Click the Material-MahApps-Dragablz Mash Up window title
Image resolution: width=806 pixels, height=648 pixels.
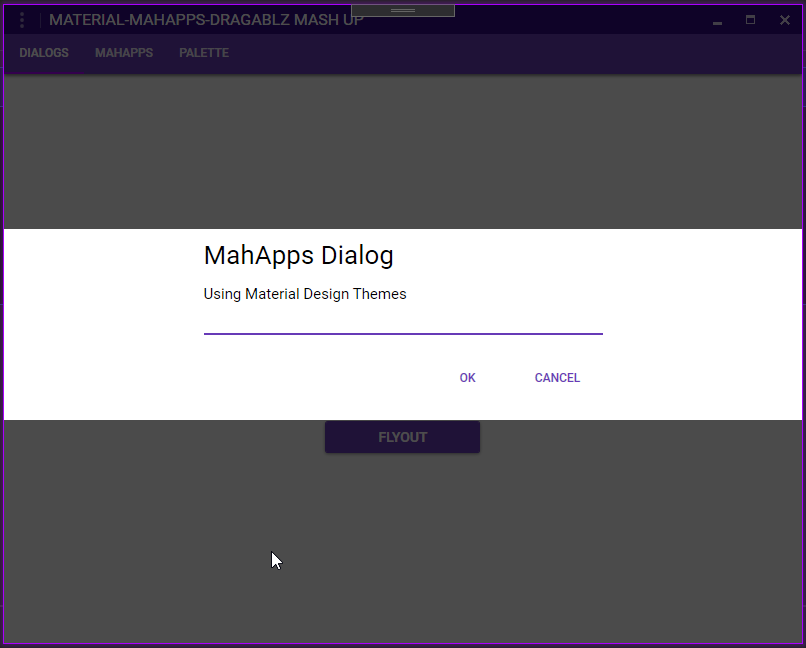click(206, 20)
